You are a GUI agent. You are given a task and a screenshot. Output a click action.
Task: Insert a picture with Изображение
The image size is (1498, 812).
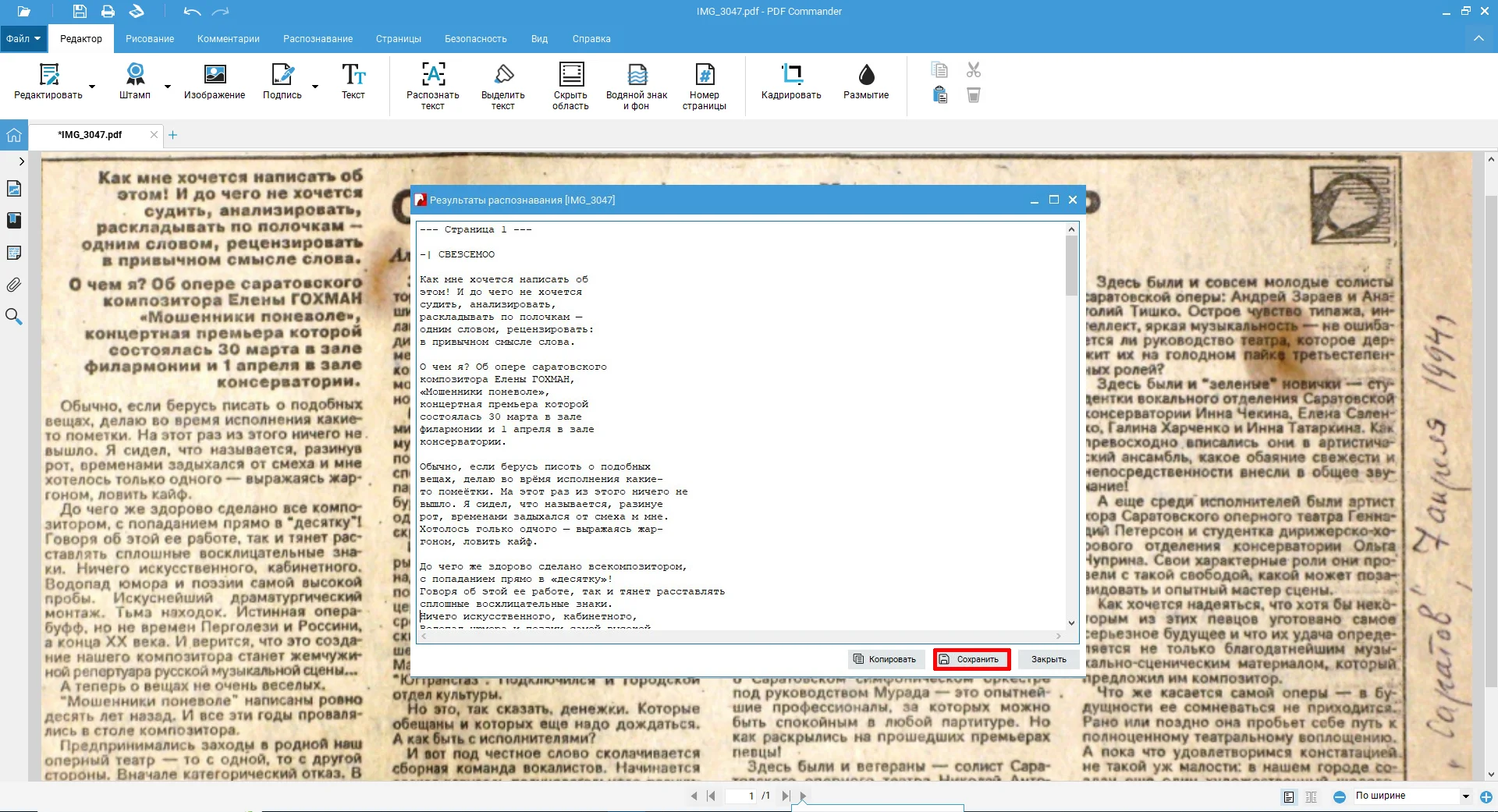coord(215,82)
